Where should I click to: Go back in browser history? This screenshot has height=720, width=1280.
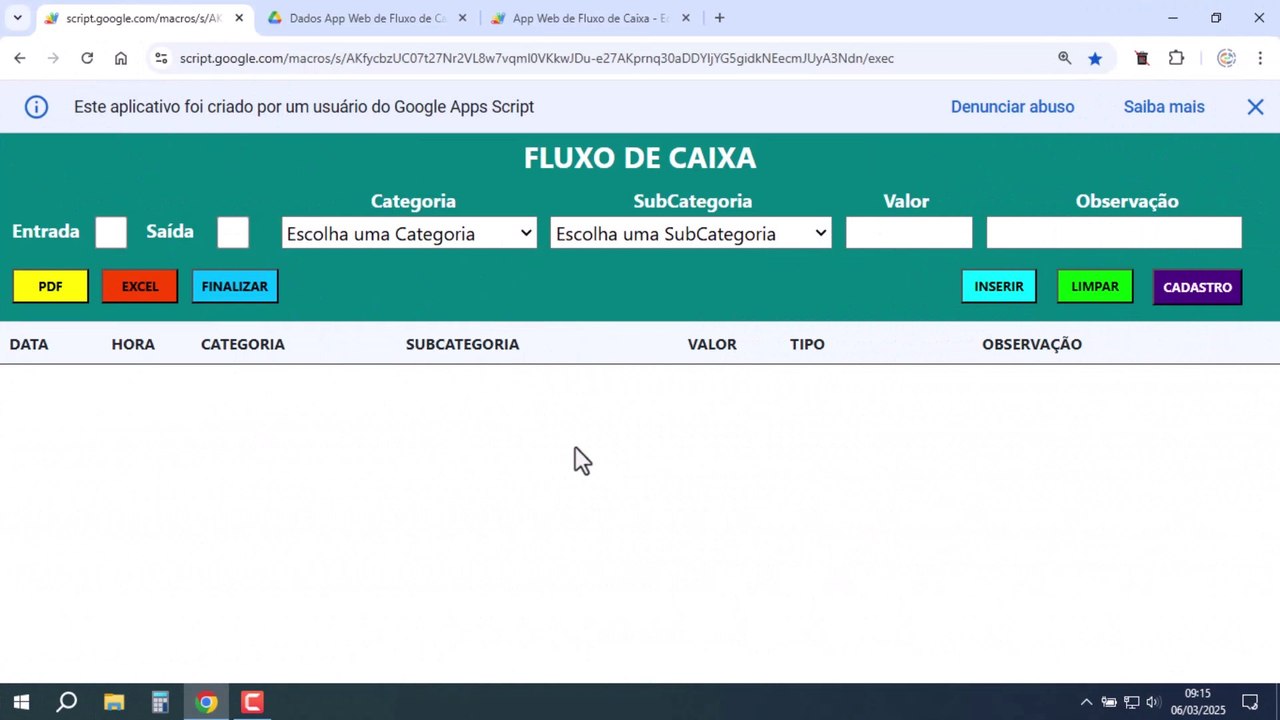(20, 58)
